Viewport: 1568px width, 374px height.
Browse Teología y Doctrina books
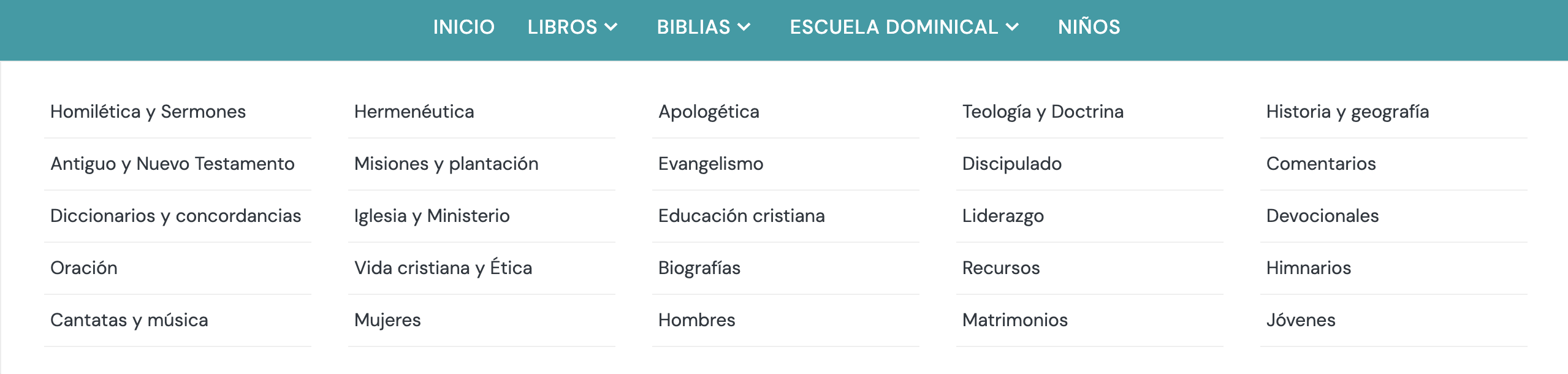[x=1043, y=112]
